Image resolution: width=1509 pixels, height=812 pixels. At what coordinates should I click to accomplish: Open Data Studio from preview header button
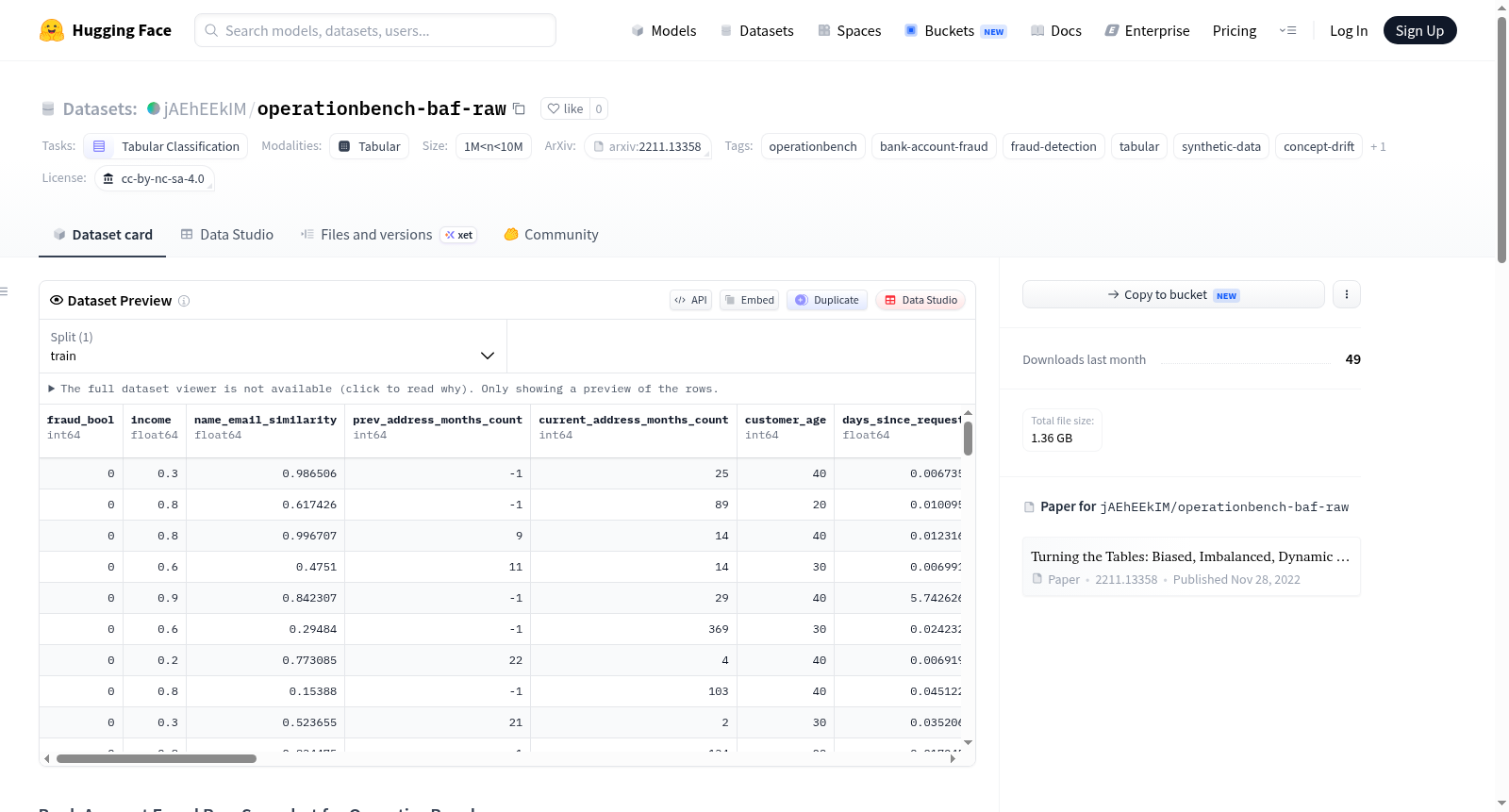click(920, 300)
